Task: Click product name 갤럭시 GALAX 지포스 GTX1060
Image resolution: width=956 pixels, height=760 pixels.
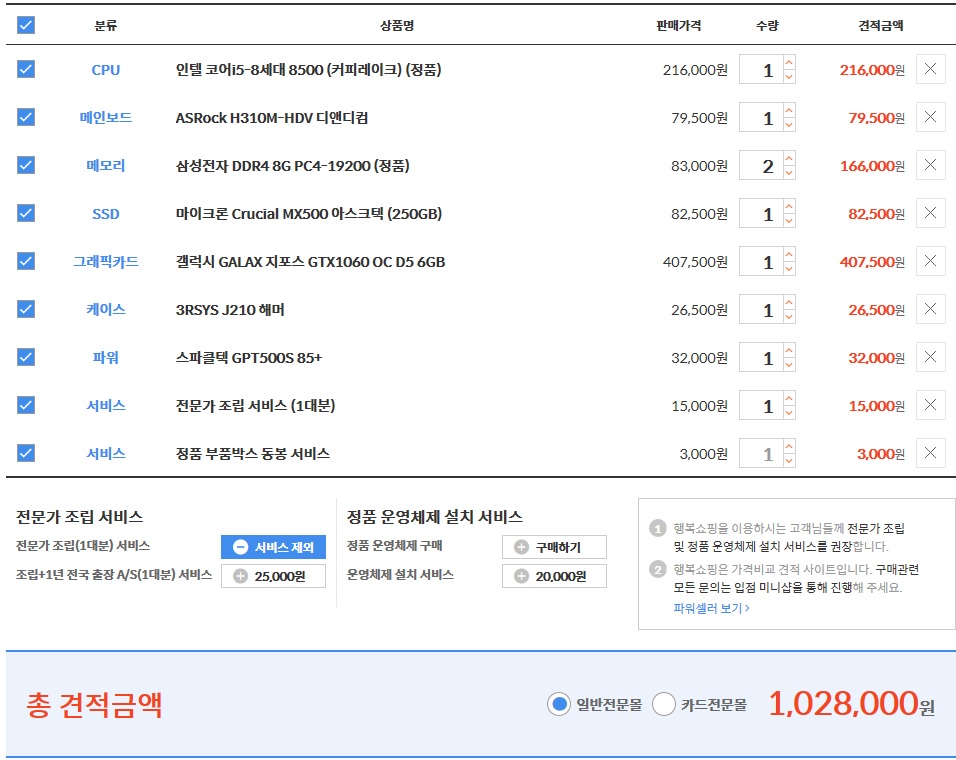Action: point(310,261)
